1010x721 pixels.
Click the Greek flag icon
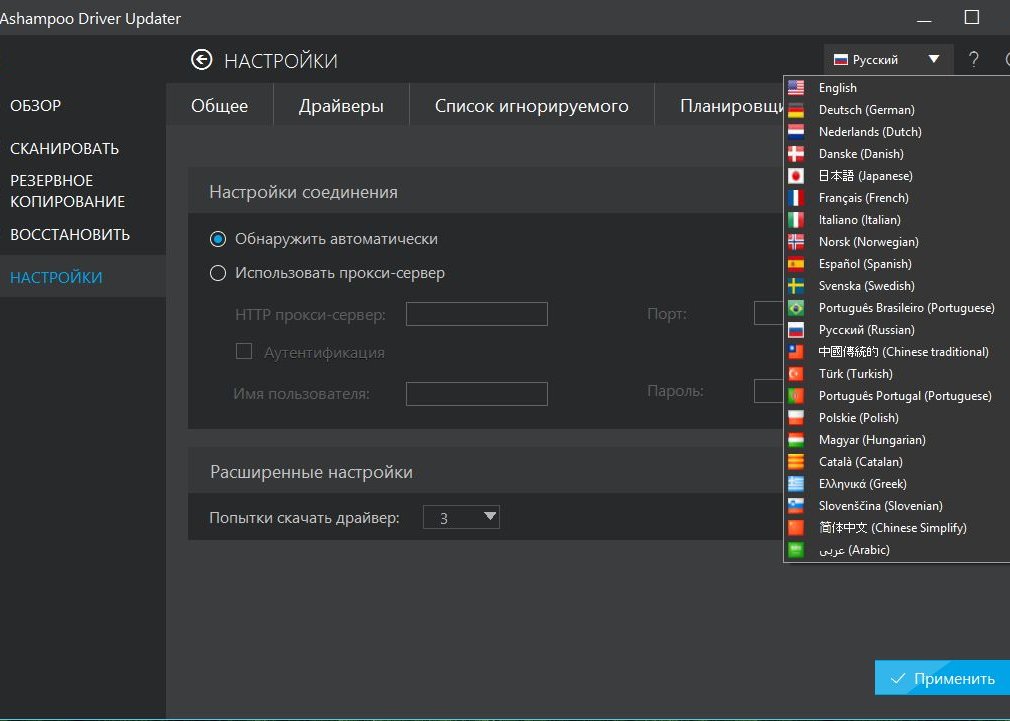796,483
